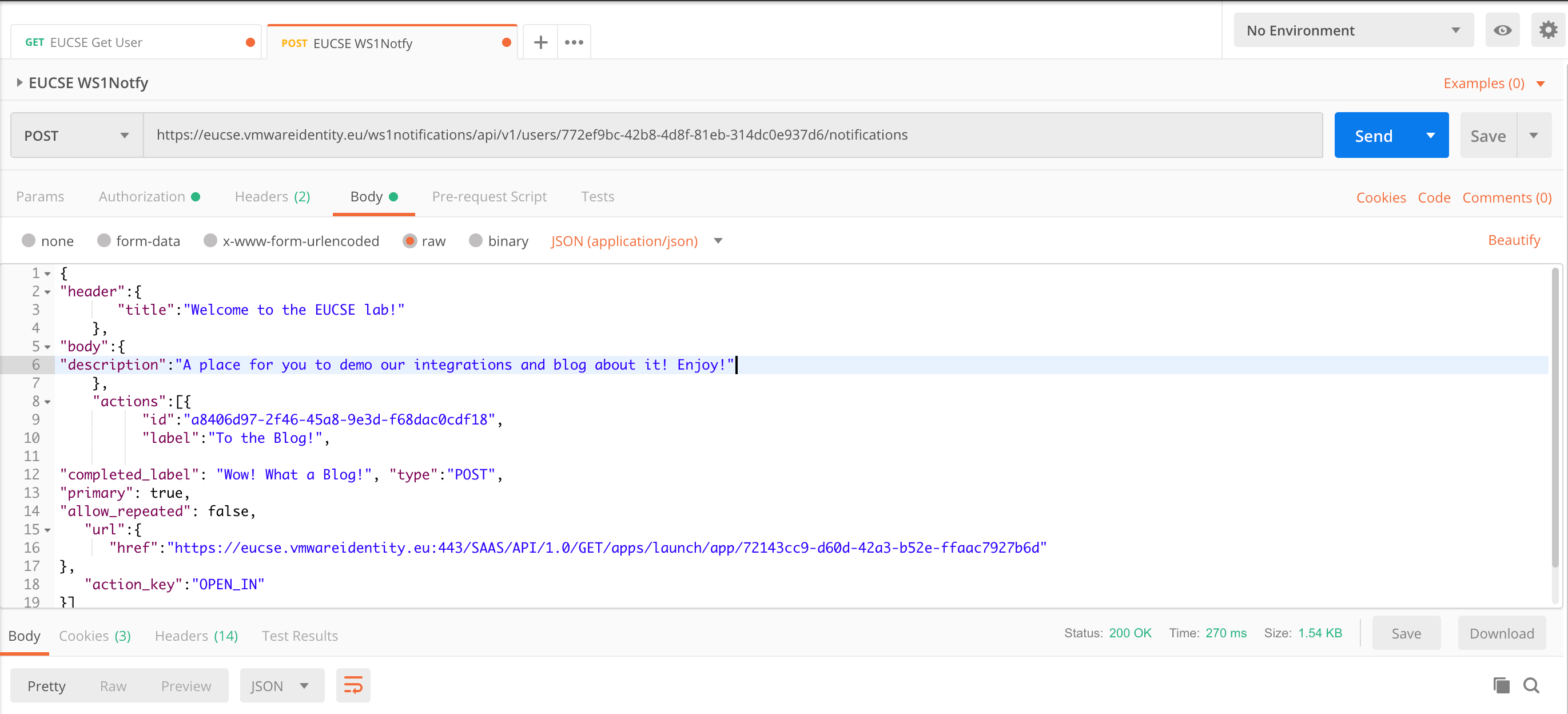Screen dimensions: 1568x714
Task: Click the request URL field
Action: point(733,135)
